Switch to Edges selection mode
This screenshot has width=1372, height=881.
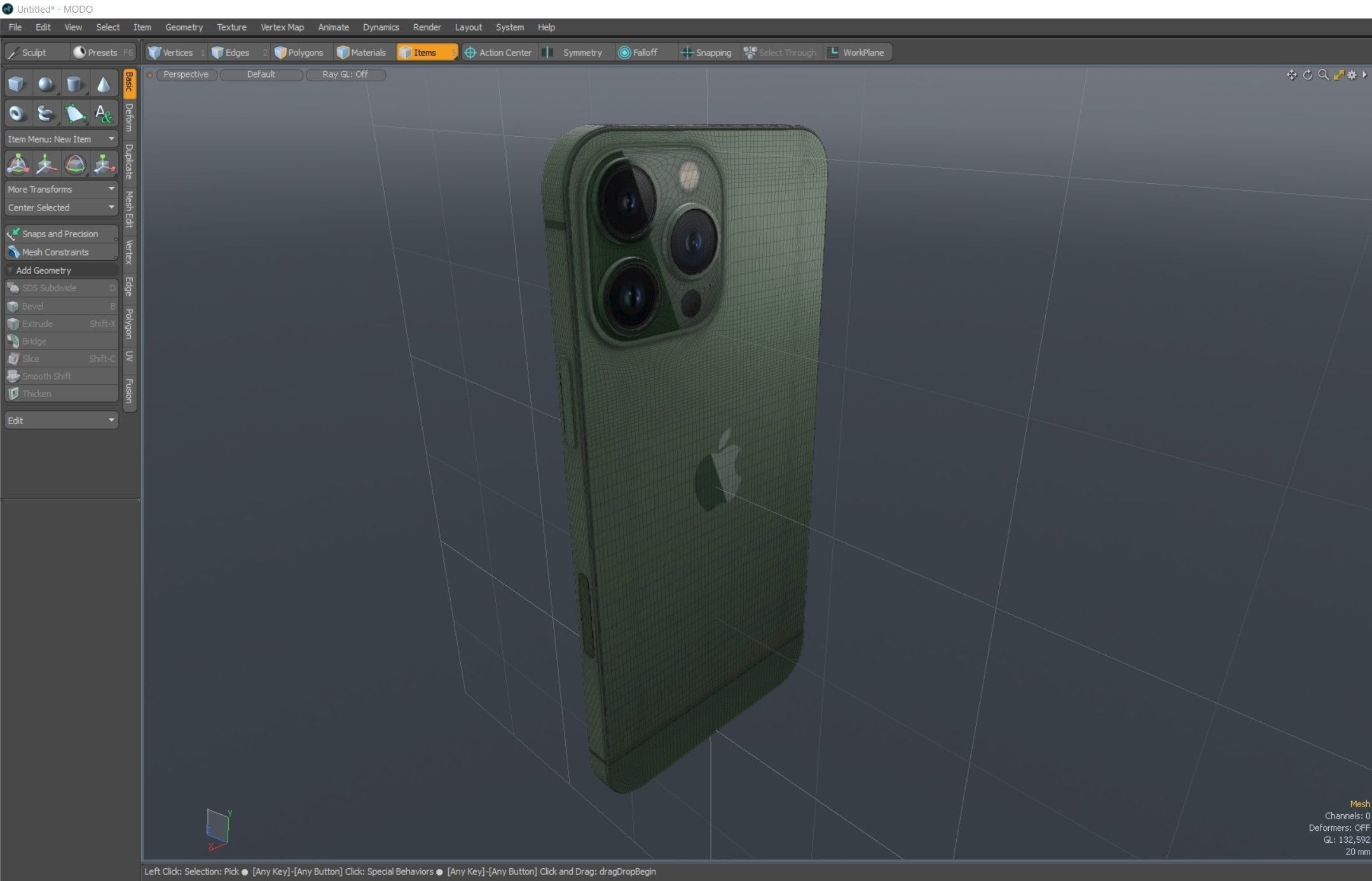pyautogui.click(x=238, y=52)
